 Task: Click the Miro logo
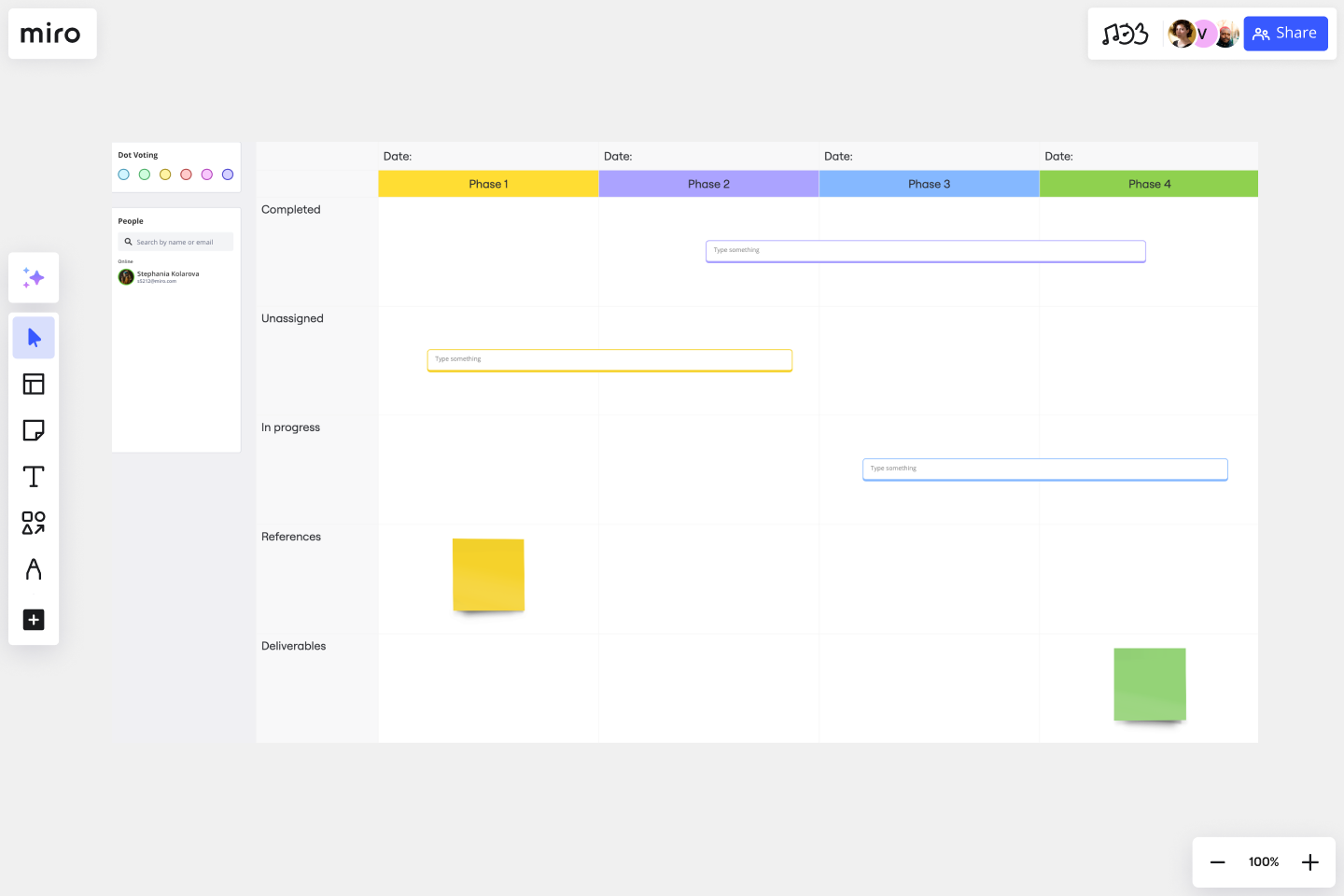tap(51, 34)
